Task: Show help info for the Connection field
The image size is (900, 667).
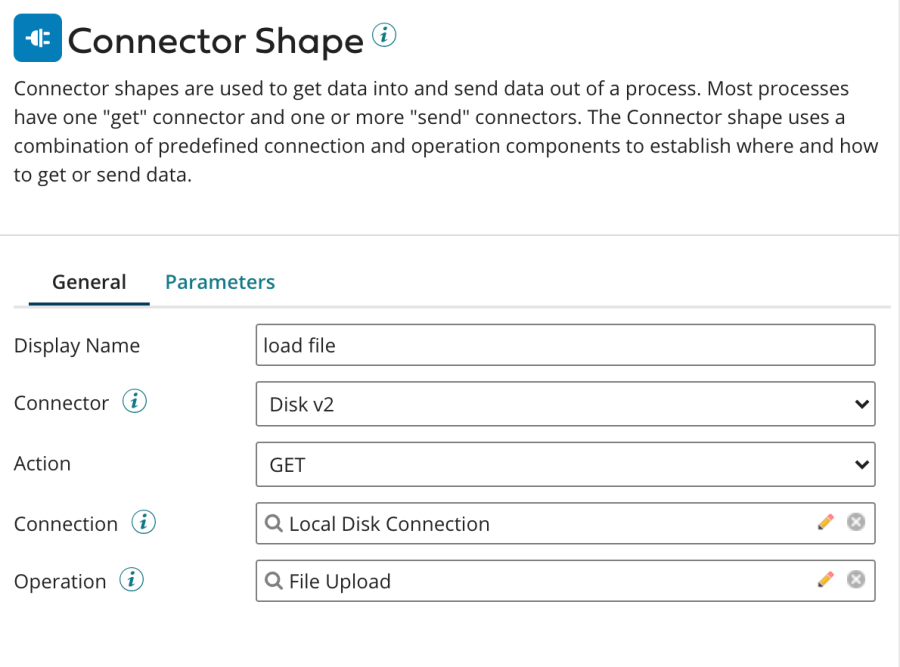Action: click(x=144, y=522)
